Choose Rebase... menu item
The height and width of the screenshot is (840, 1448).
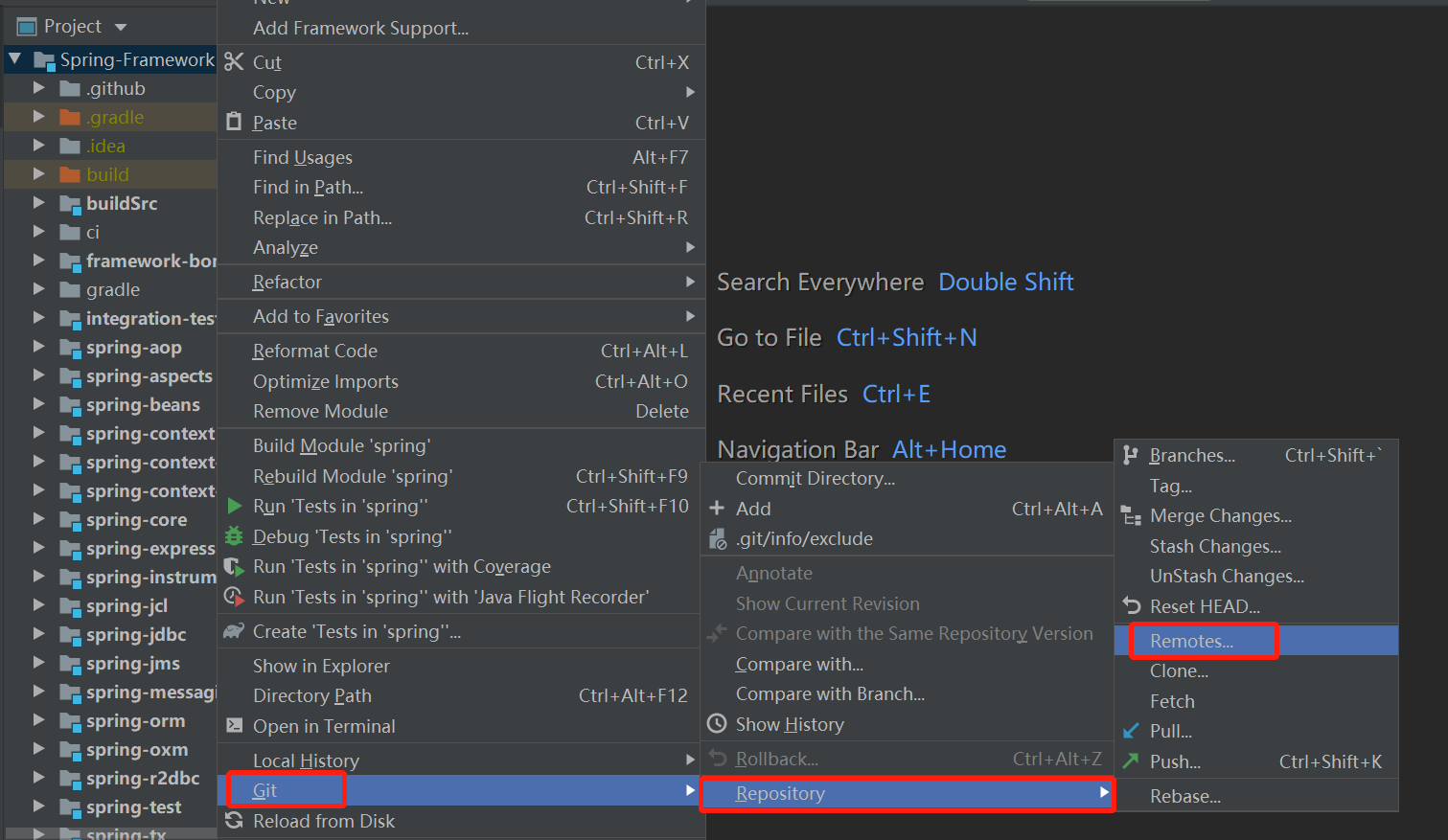click(x=1256, y=796)
